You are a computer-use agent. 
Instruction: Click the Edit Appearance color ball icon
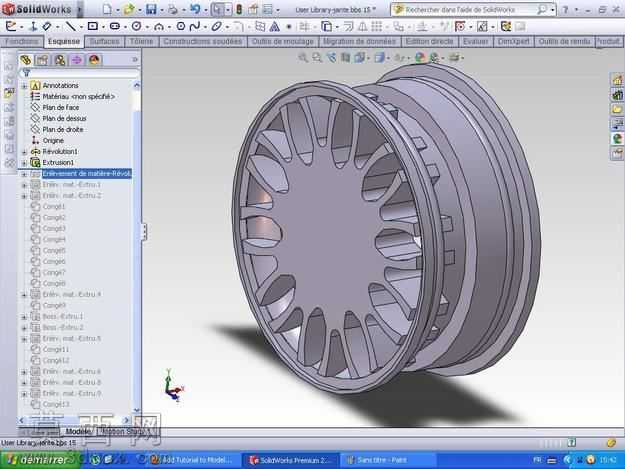(420, 58)
